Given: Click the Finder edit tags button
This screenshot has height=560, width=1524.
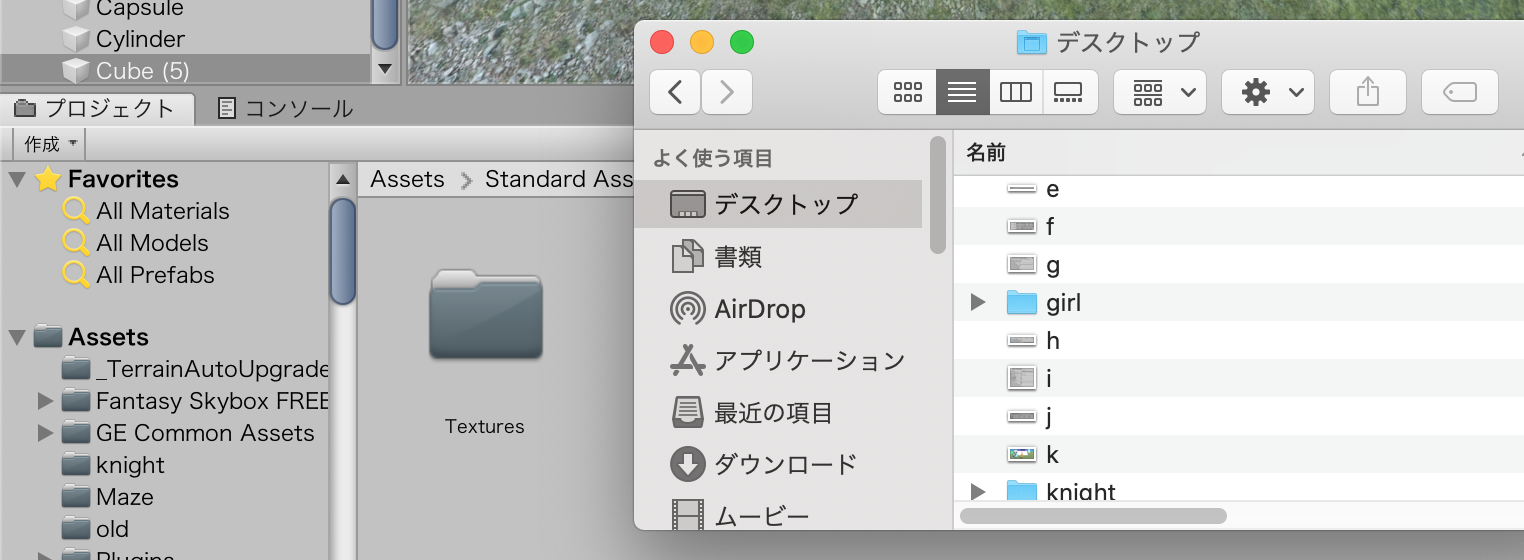Looking at the screenshot, I should (1459, 92).
